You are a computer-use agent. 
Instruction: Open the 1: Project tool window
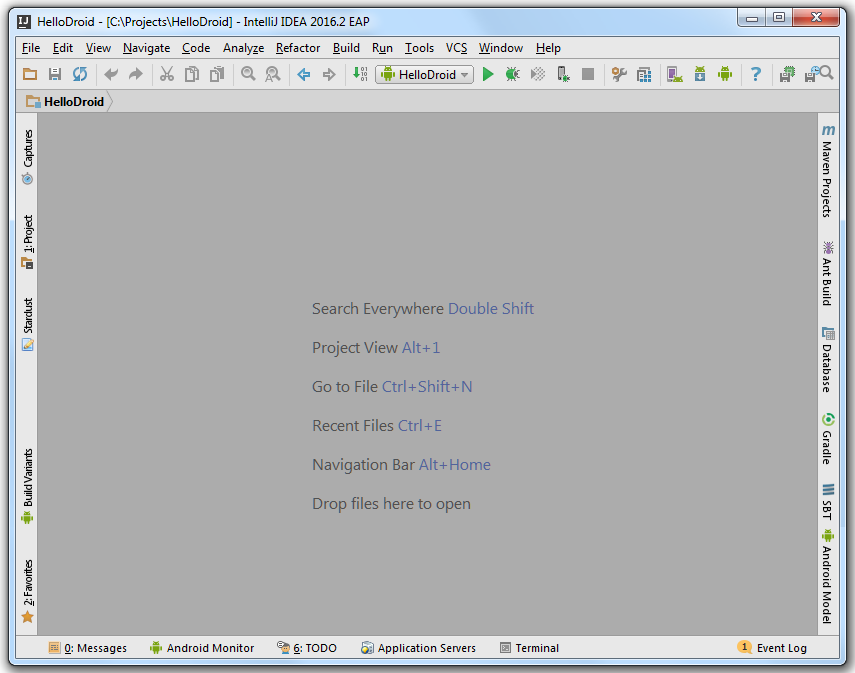coord(27,242)
